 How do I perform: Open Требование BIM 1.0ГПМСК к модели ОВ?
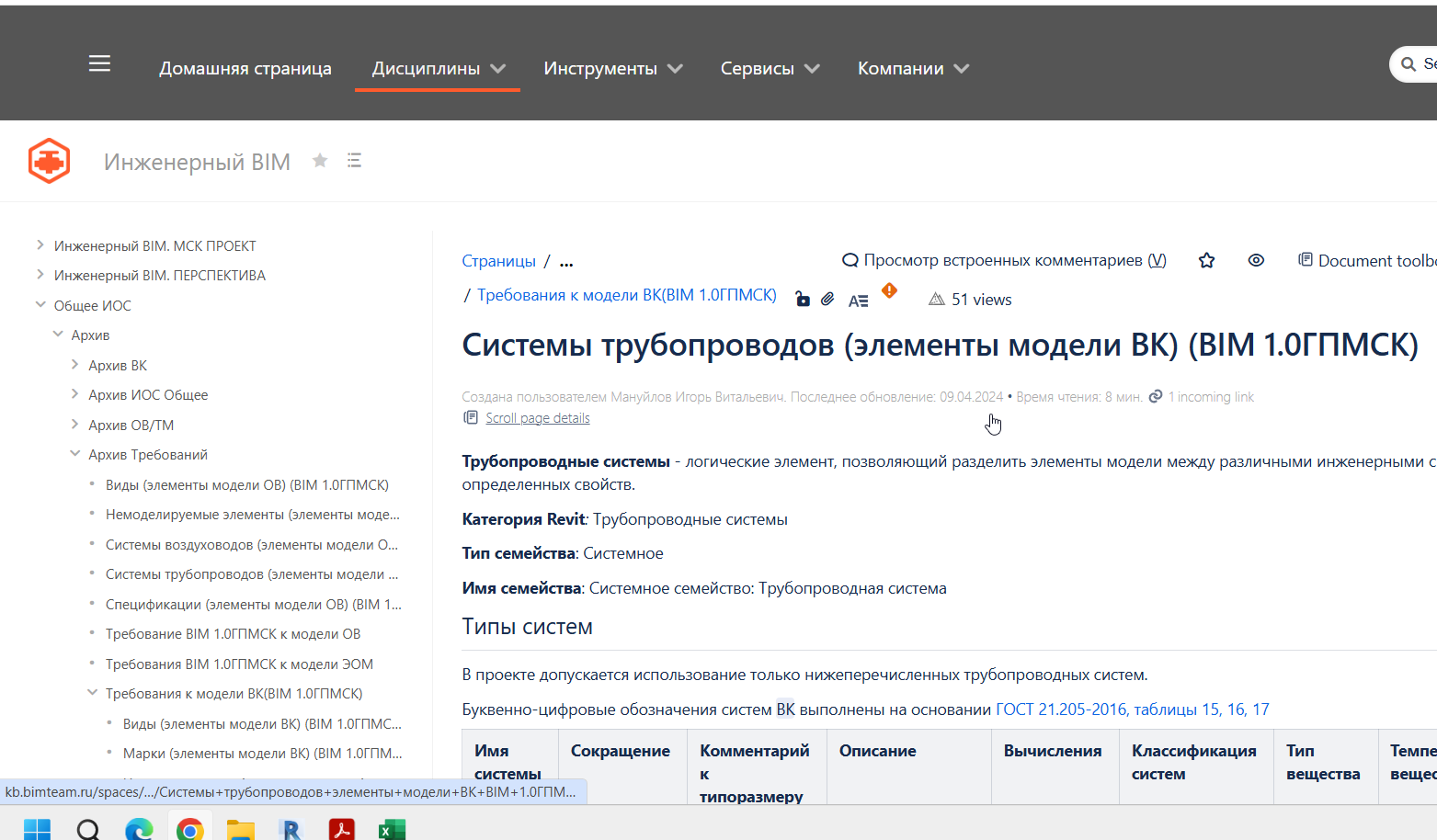coord(234,634)
